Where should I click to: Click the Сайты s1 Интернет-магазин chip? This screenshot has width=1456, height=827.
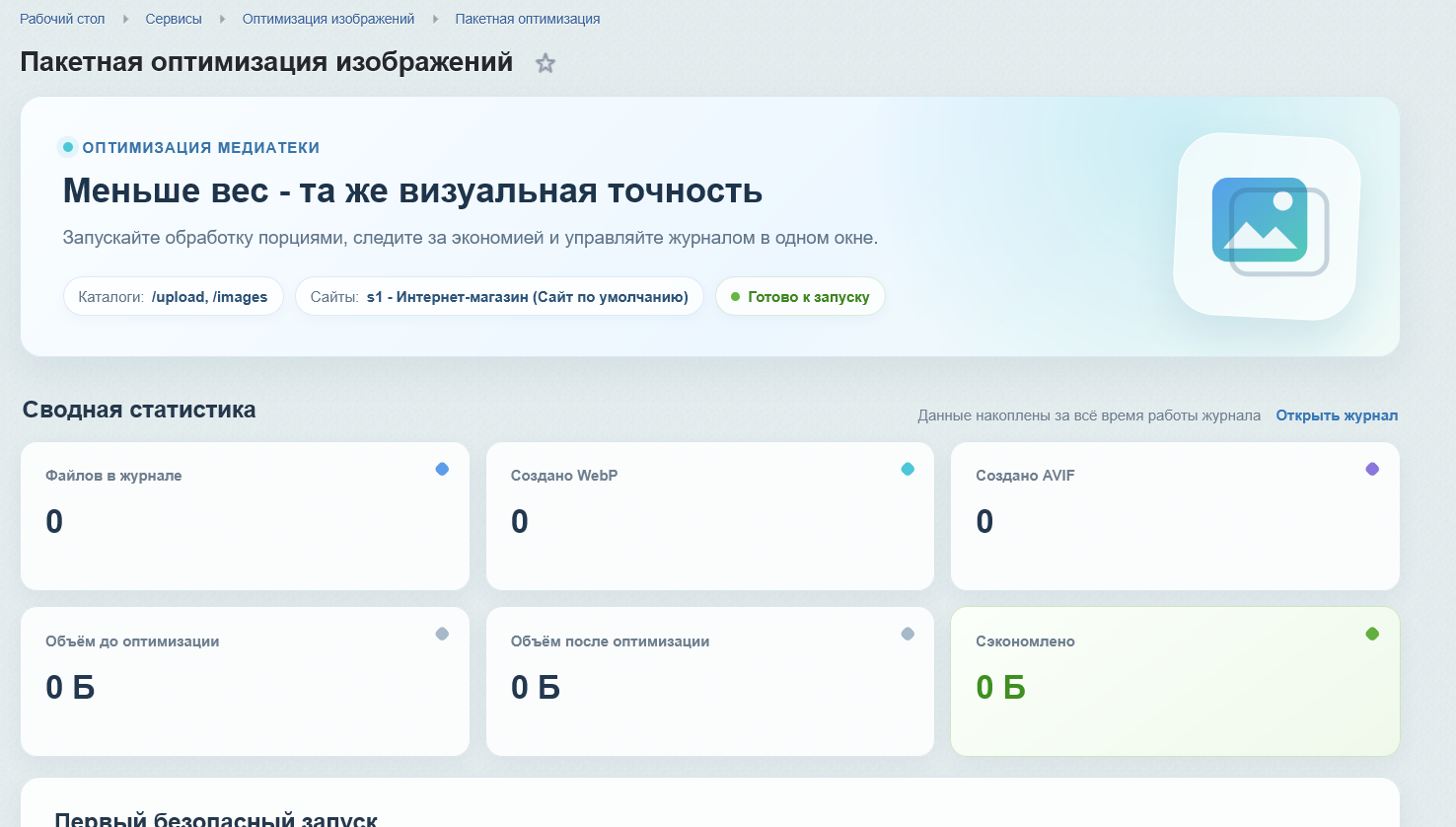click(x=499, y=296)
